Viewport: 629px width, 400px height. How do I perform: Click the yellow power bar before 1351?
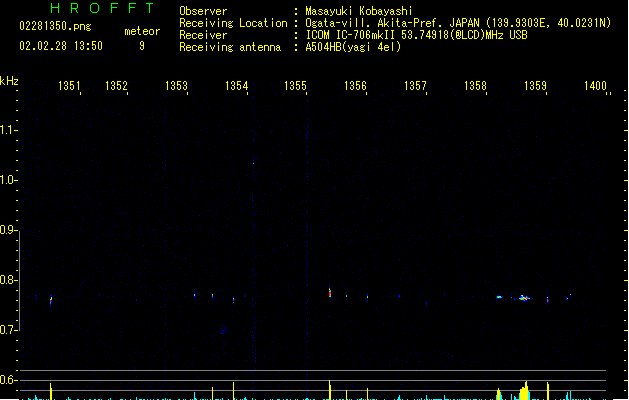(x=51, y=391)
